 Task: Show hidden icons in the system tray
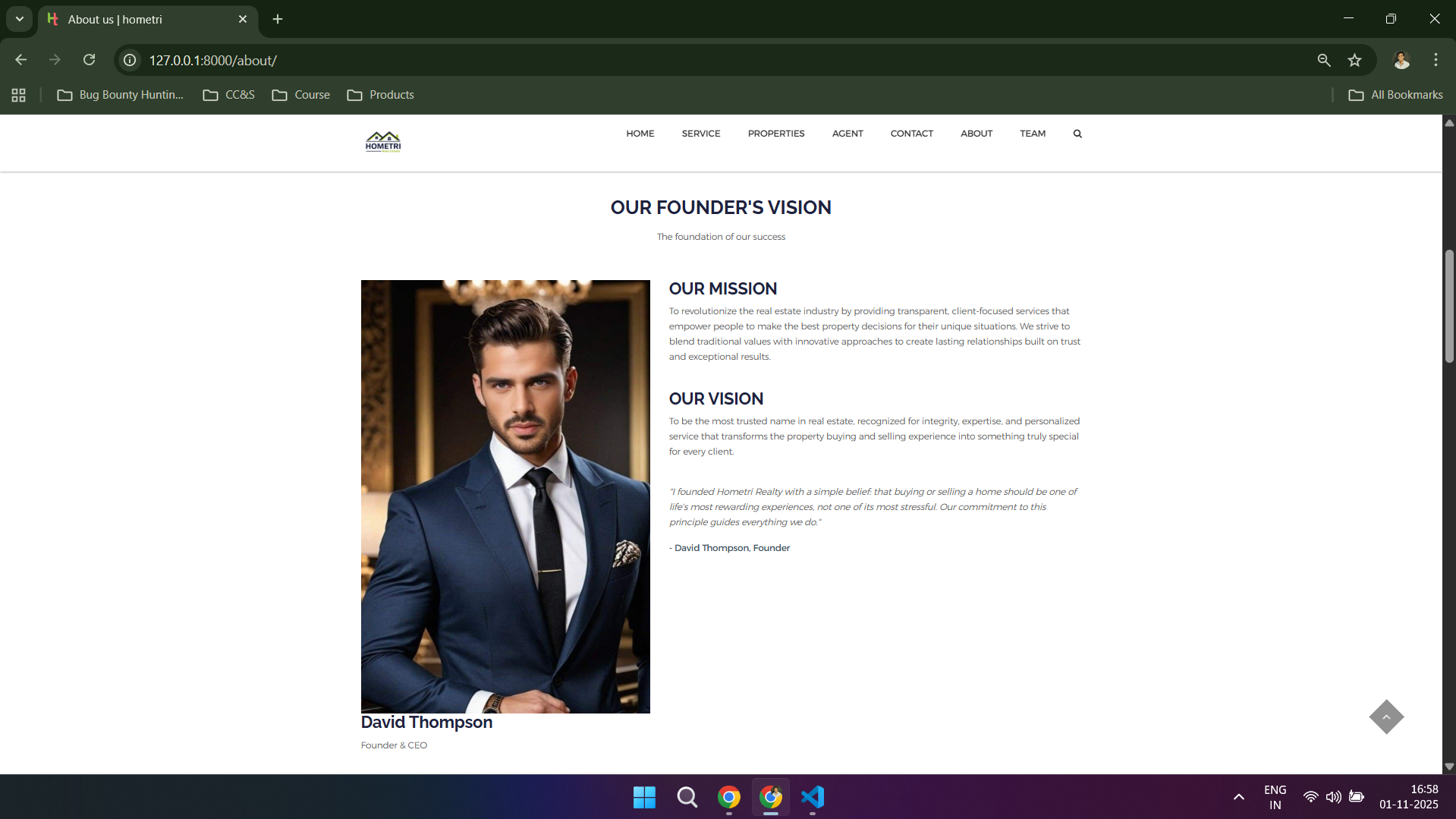[x=1238, y=797]
